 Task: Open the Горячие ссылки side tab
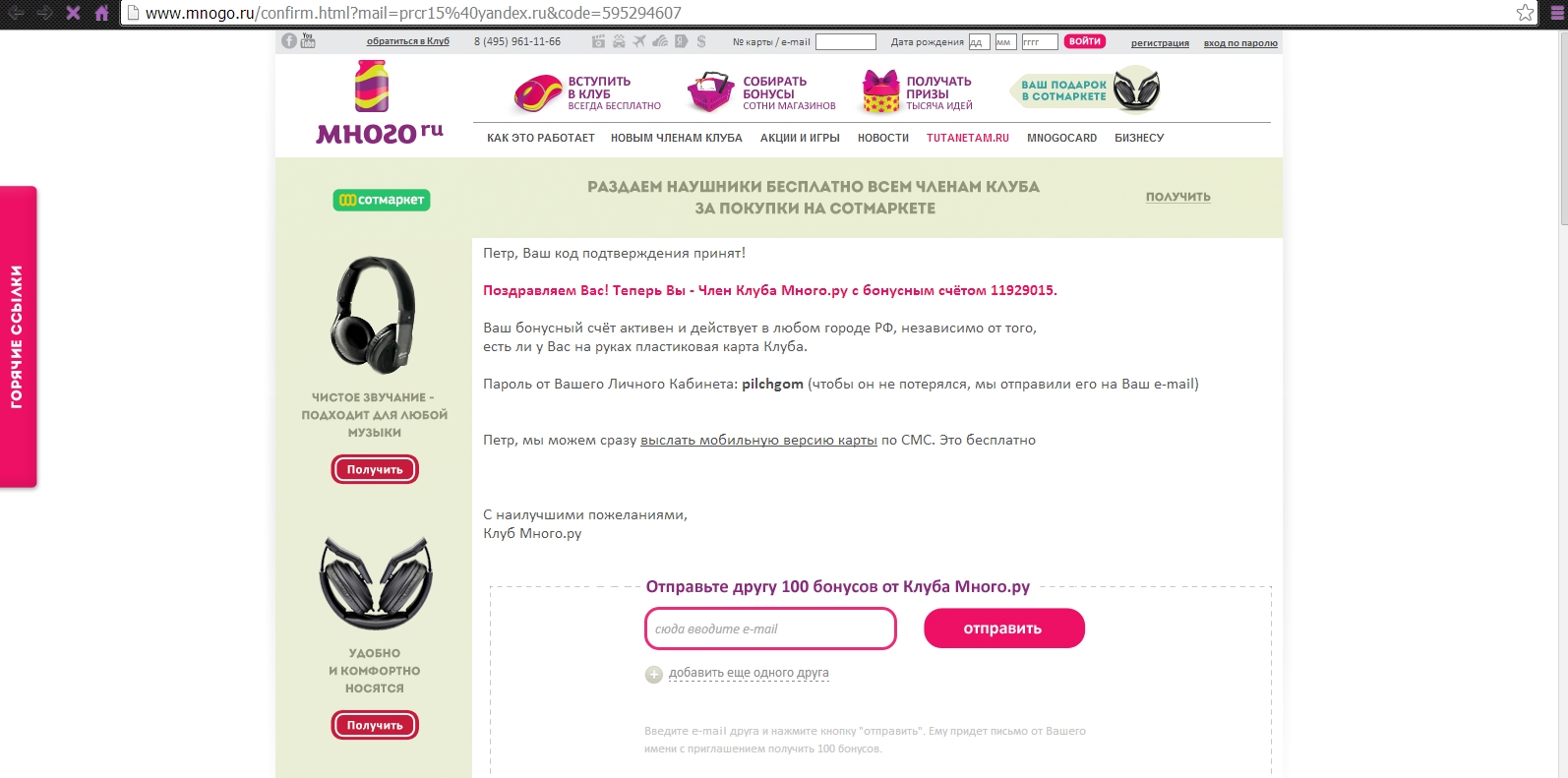click(x=18, y=336)
